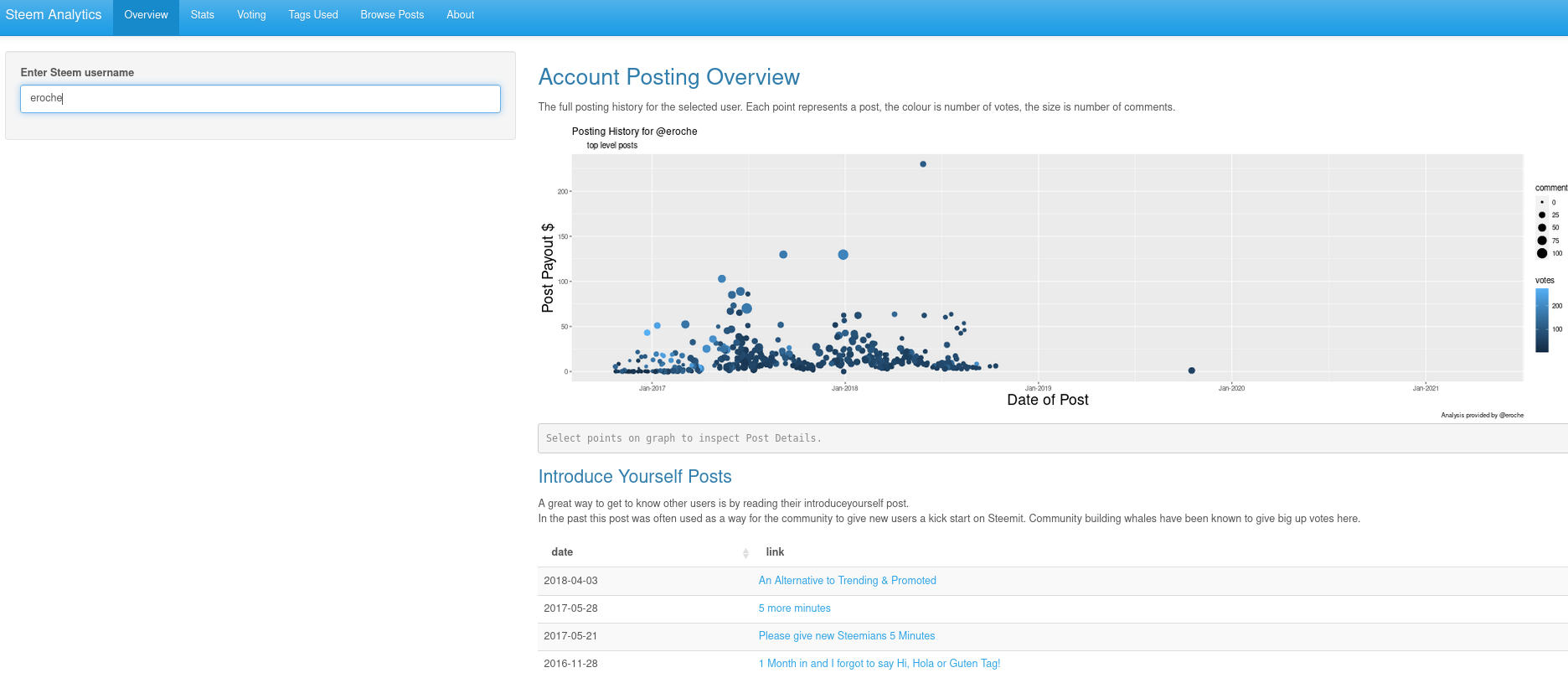Image resolution: width=1568 pixels, height=678 pixels.
Task: Open the '5 more minutes' post link
Action: coord(795,608)
